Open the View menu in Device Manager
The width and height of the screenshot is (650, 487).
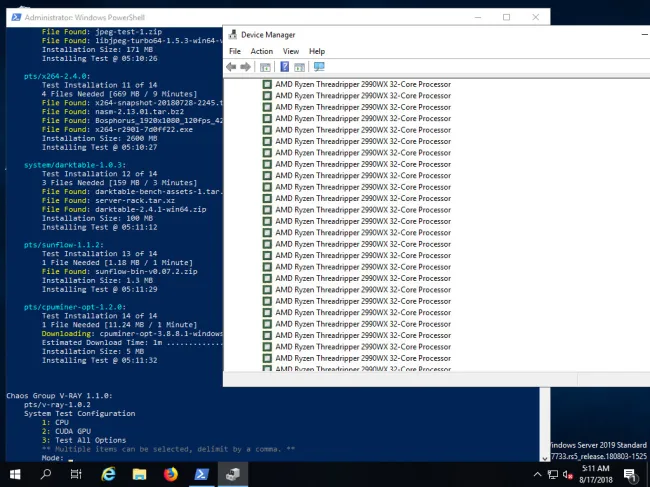point(291,51)
